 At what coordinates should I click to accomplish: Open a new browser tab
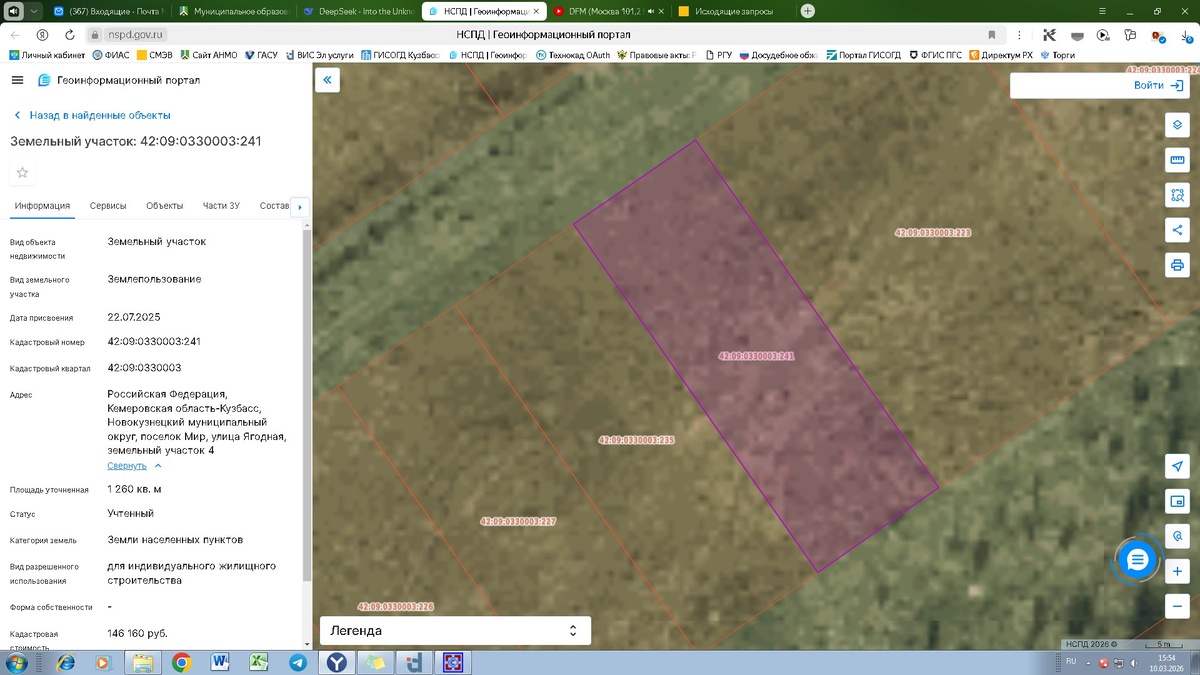808,11
